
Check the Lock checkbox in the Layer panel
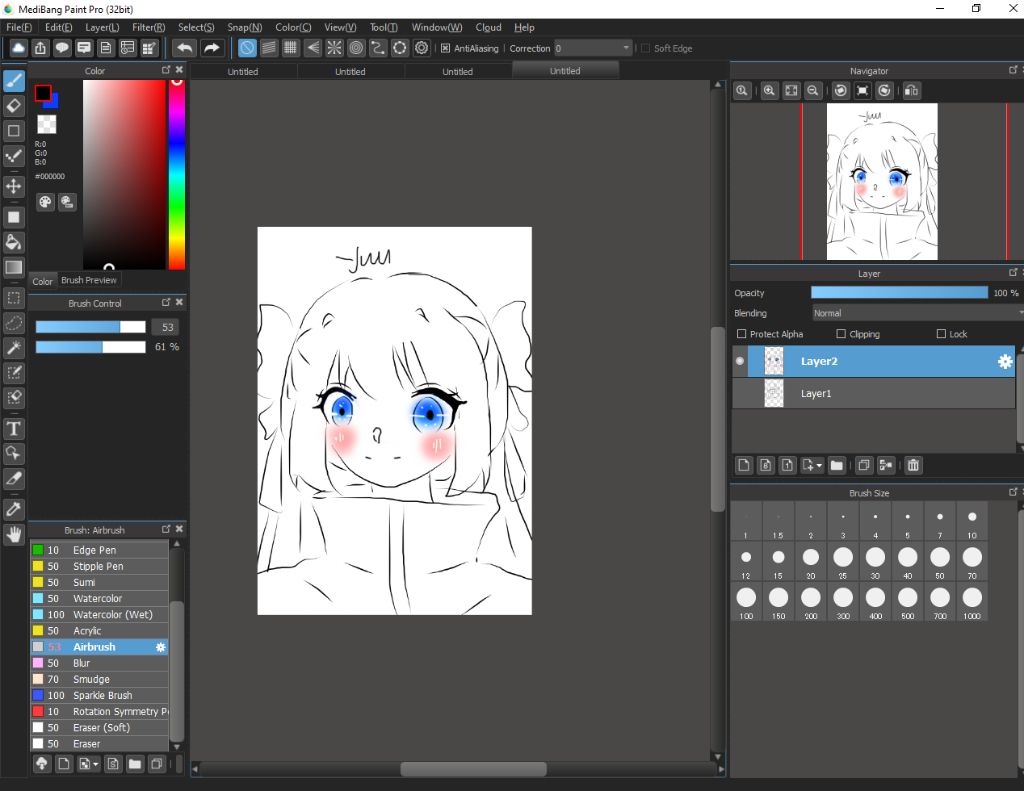941,334
